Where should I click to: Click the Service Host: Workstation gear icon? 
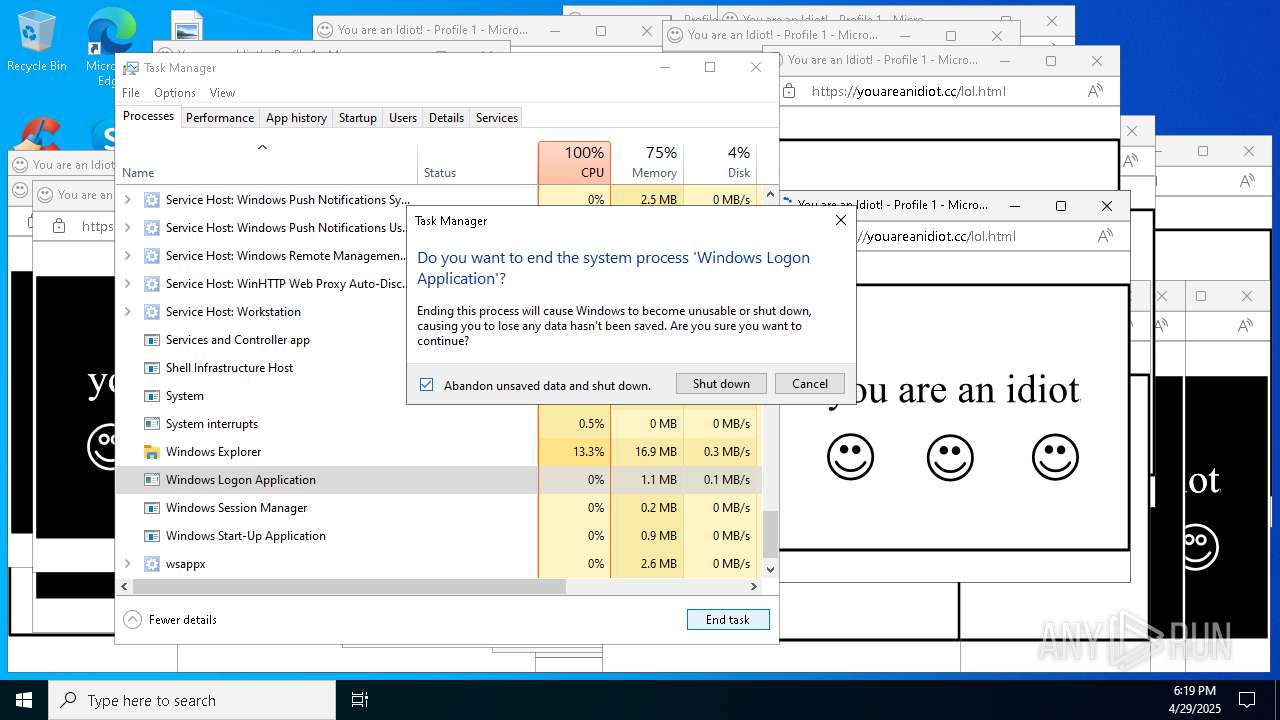[152, 312]
